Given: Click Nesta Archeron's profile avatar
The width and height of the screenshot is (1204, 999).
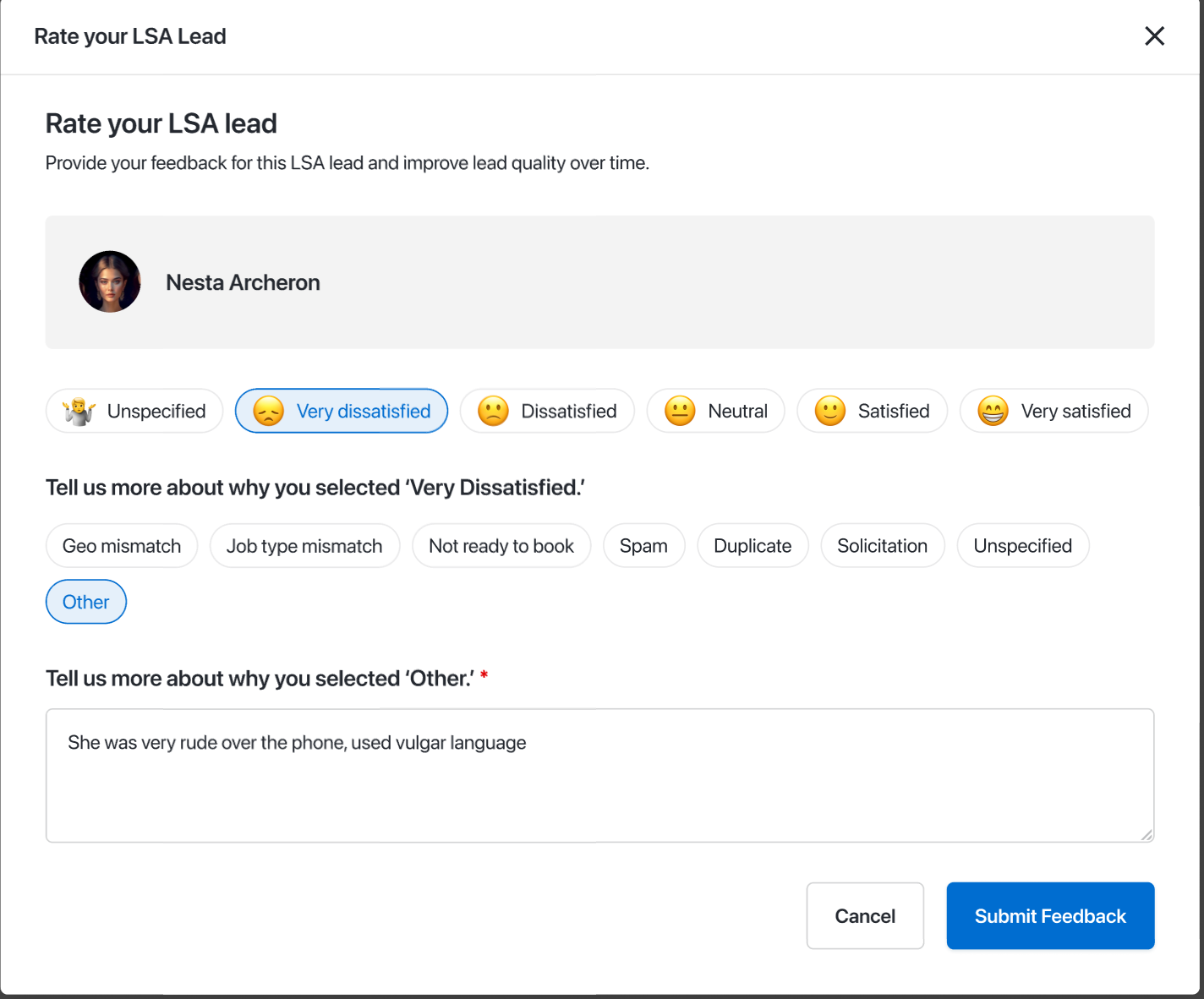Looking at the screenshot, I should tap(110, 282).
